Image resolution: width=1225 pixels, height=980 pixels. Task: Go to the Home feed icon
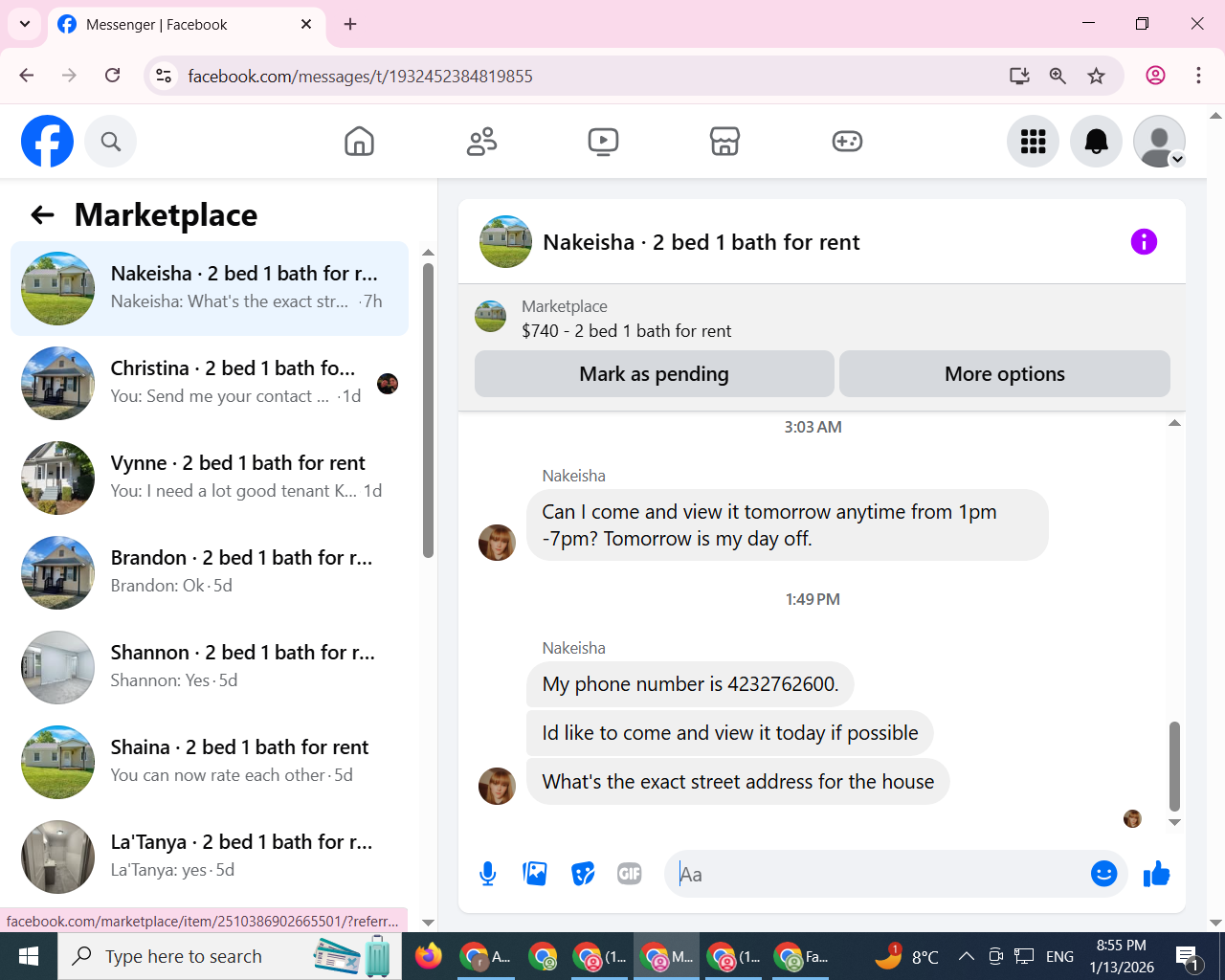(x=359, y=142)
